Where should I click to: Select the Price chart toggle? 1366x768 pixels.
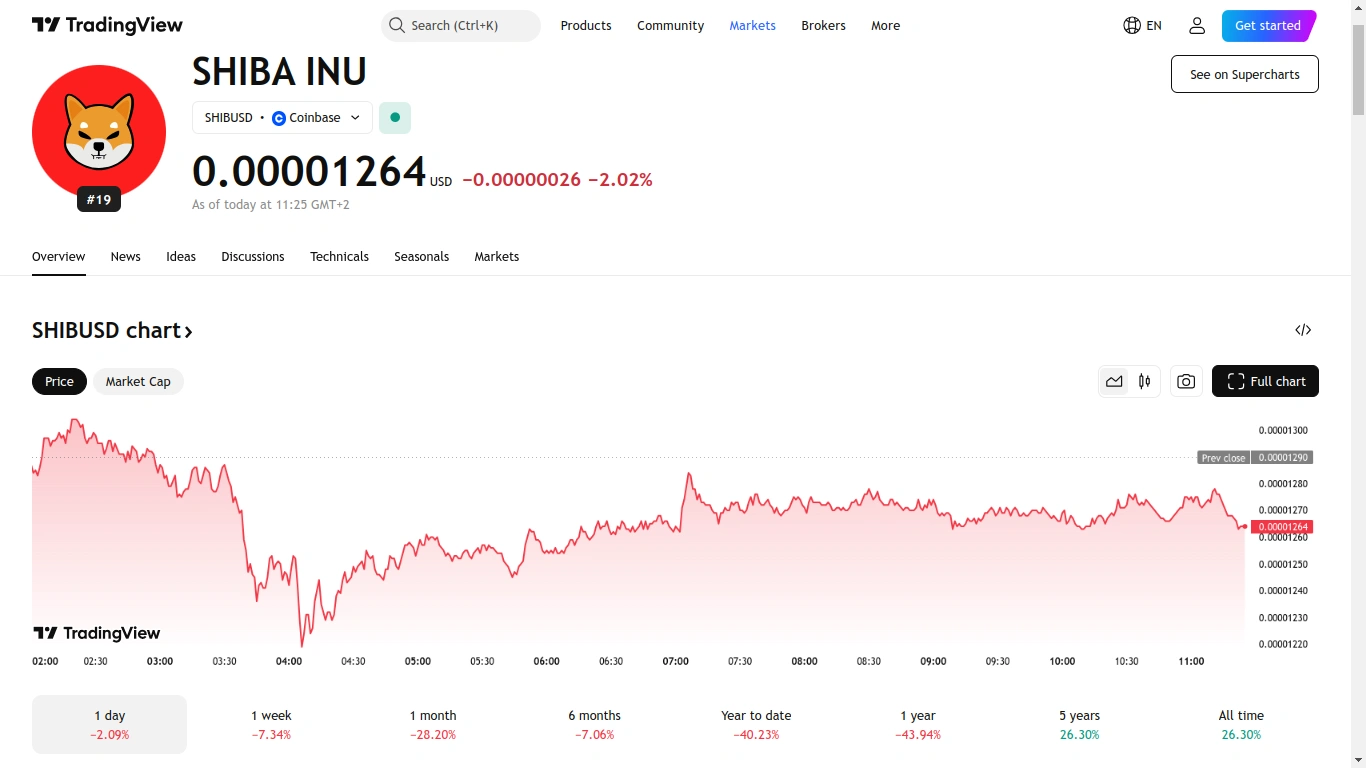point(59,382)
